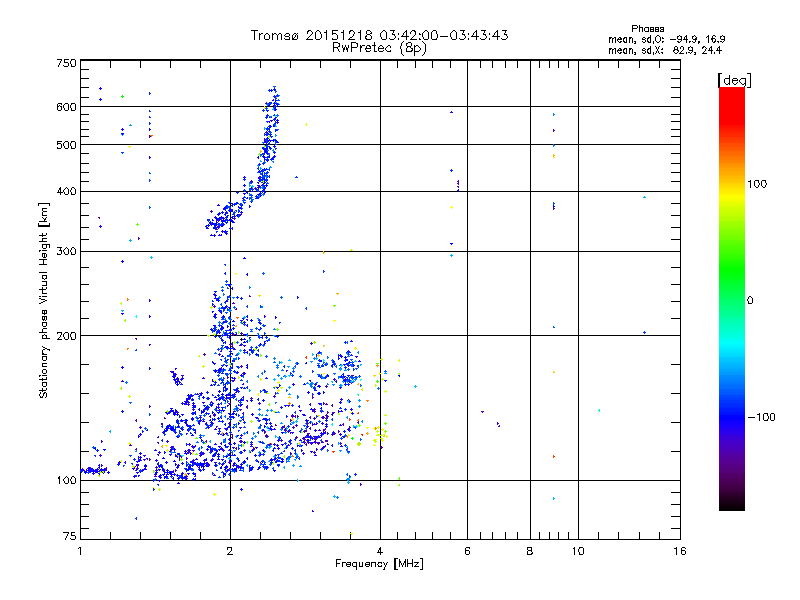Click the "500" height axis tick label
Viewport: 800px width, 600px height.
pyautogui.click(x=66, y=145)
